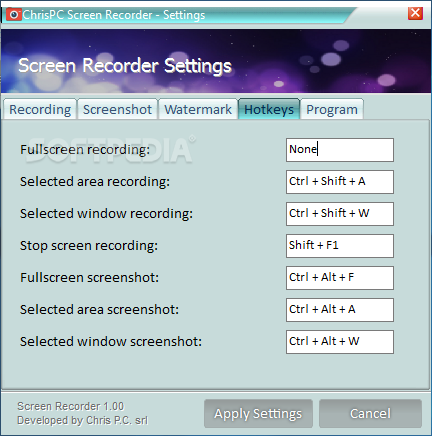Click the ChrisPC Screen Recorder title bar icon
The image size is (432, 436).
14,15
